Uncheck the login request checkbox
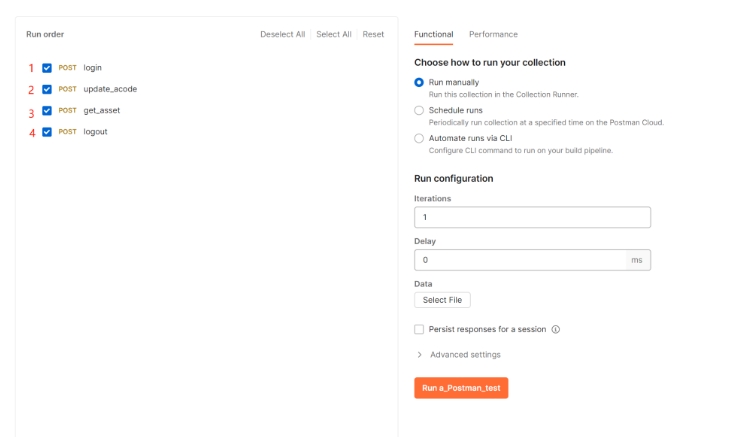The height and width of the screenshot is (437, 741). 47,68
